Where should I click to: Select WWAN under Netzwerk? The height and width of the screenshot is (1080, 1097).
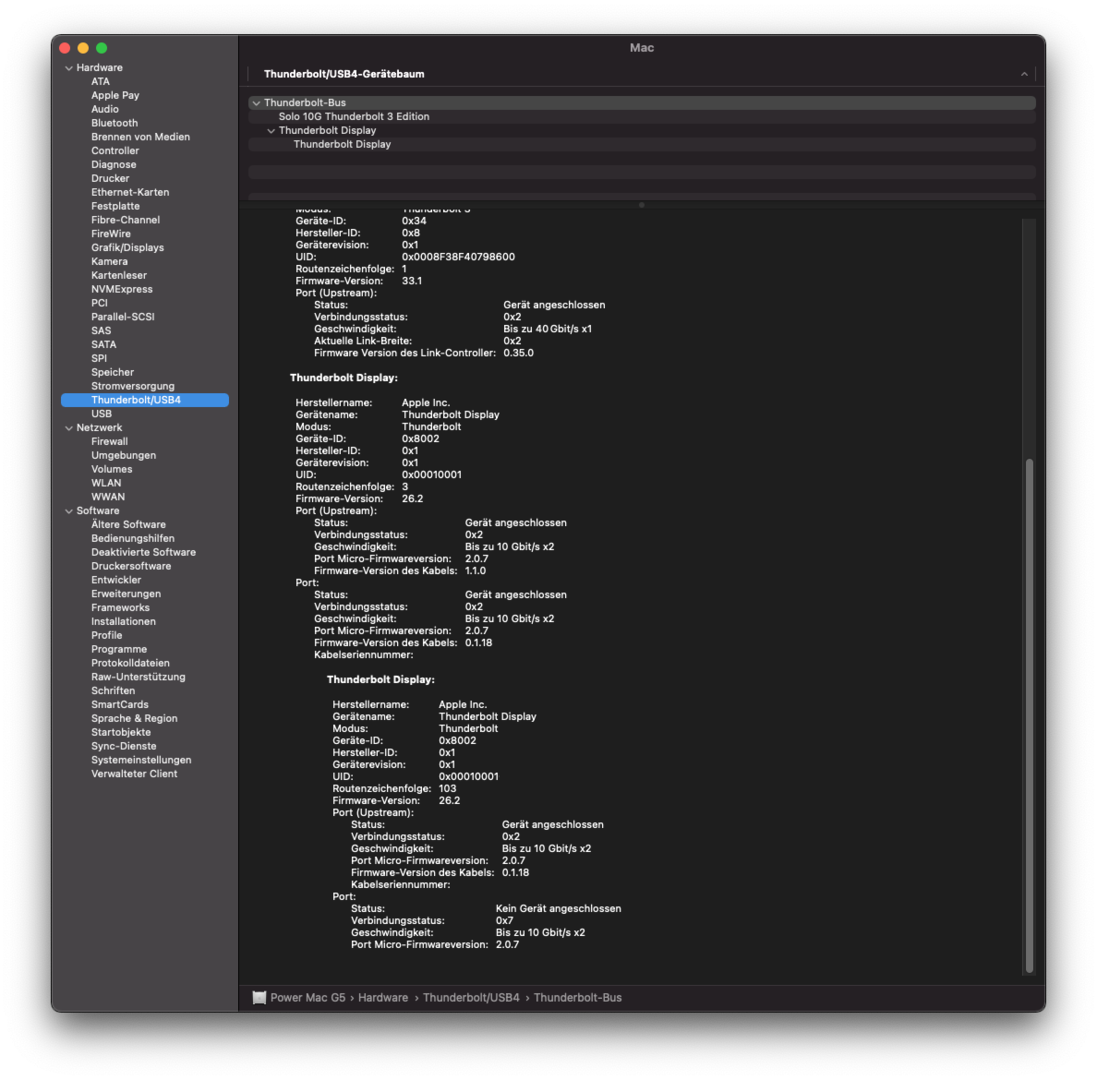tap(108, 497)
